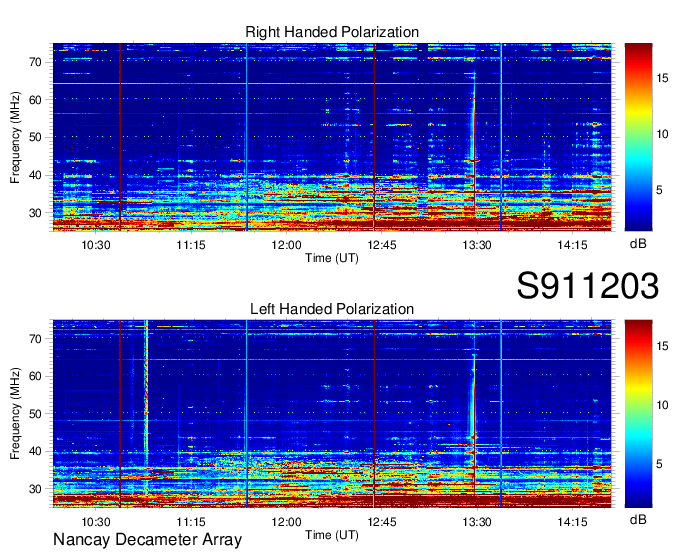Screen dimensions: 680x552
Task: Click the 12:45 tick under Left Handed plot
Action: pyautogui.click(x=382, y=522)
